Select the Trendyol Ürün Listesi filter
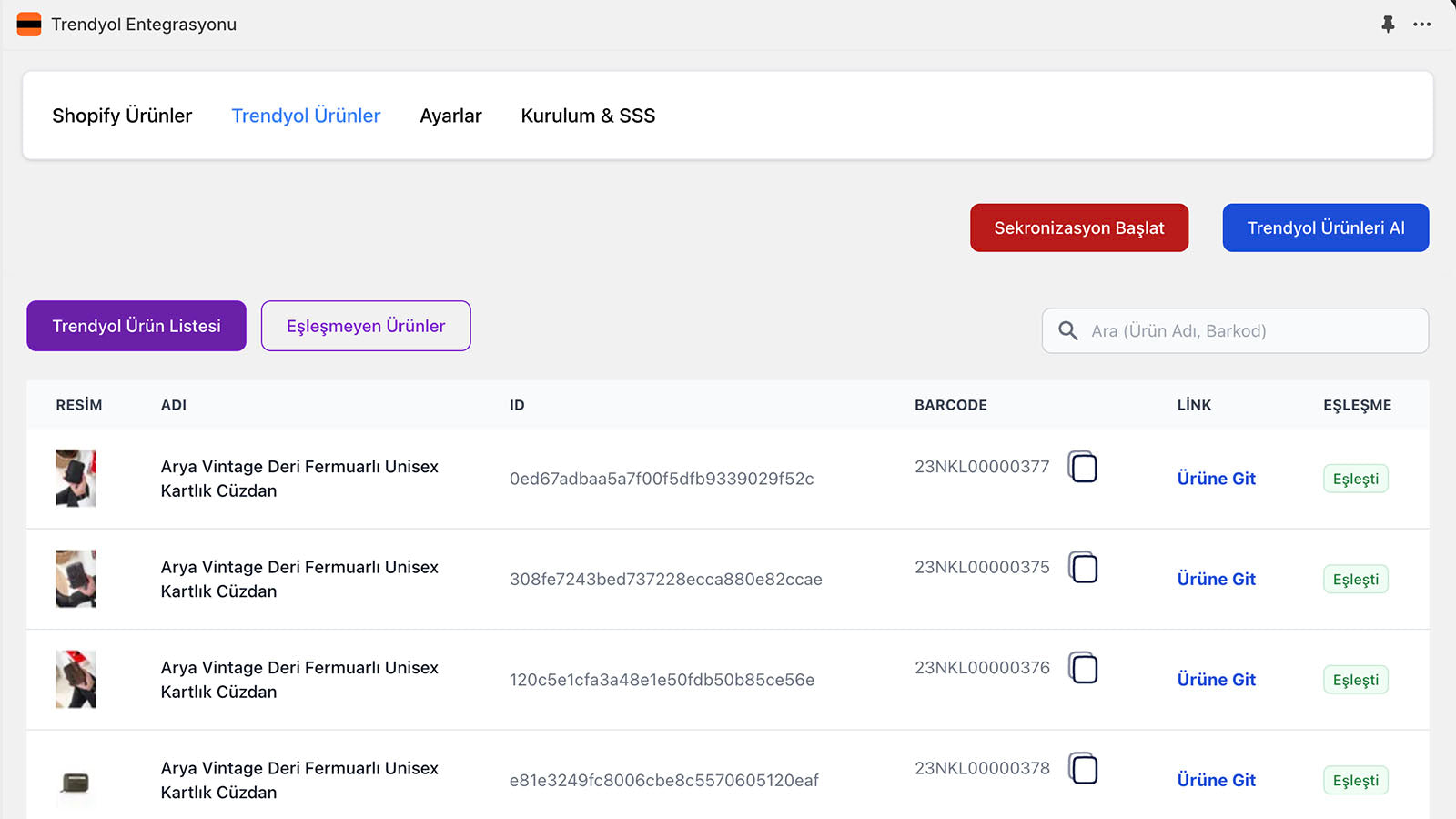The image size is (1456, 819). coord(136,325)
